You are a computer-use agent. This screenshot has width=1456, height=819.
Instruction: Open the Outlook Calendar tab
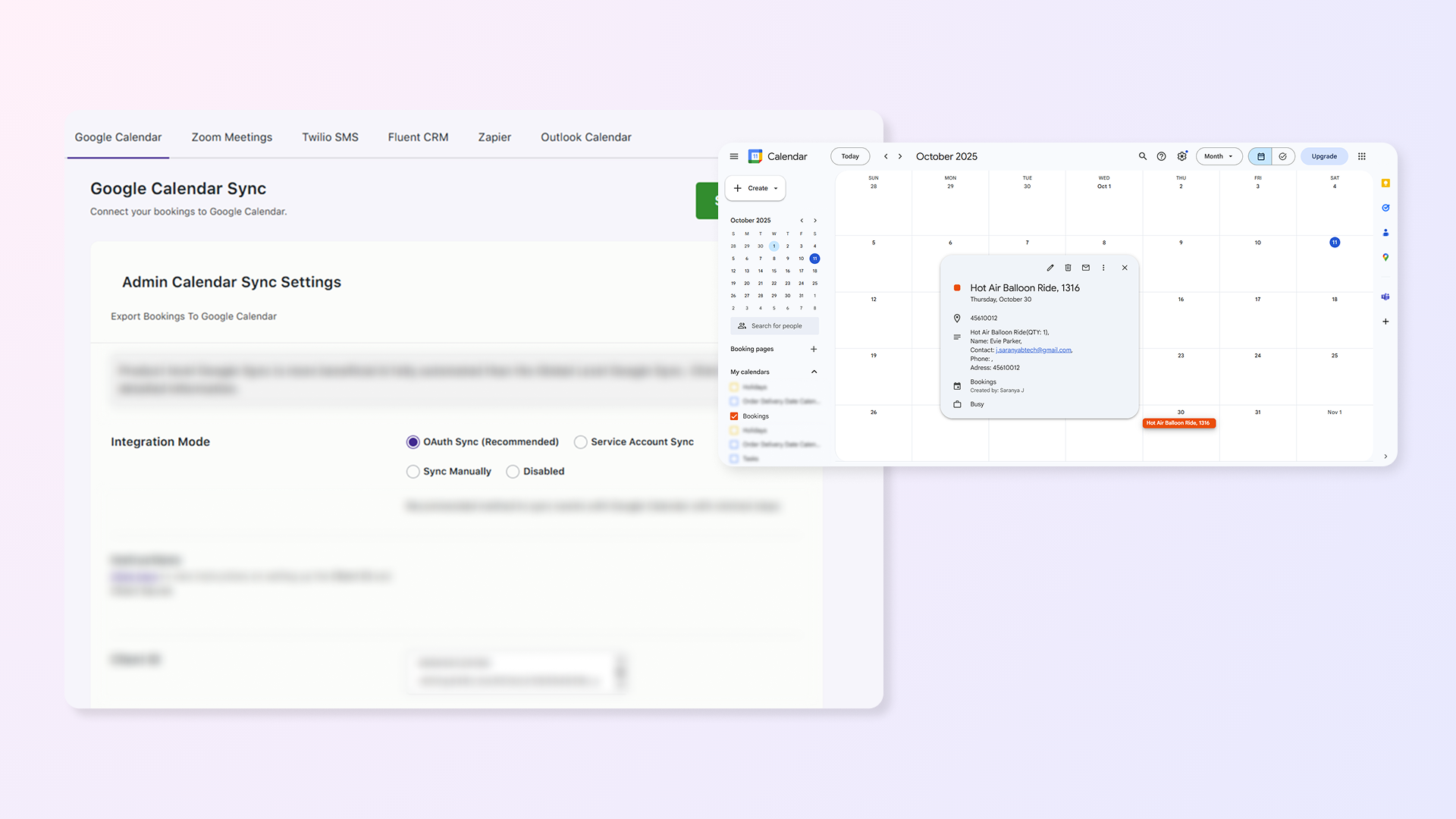coord(586,137)
